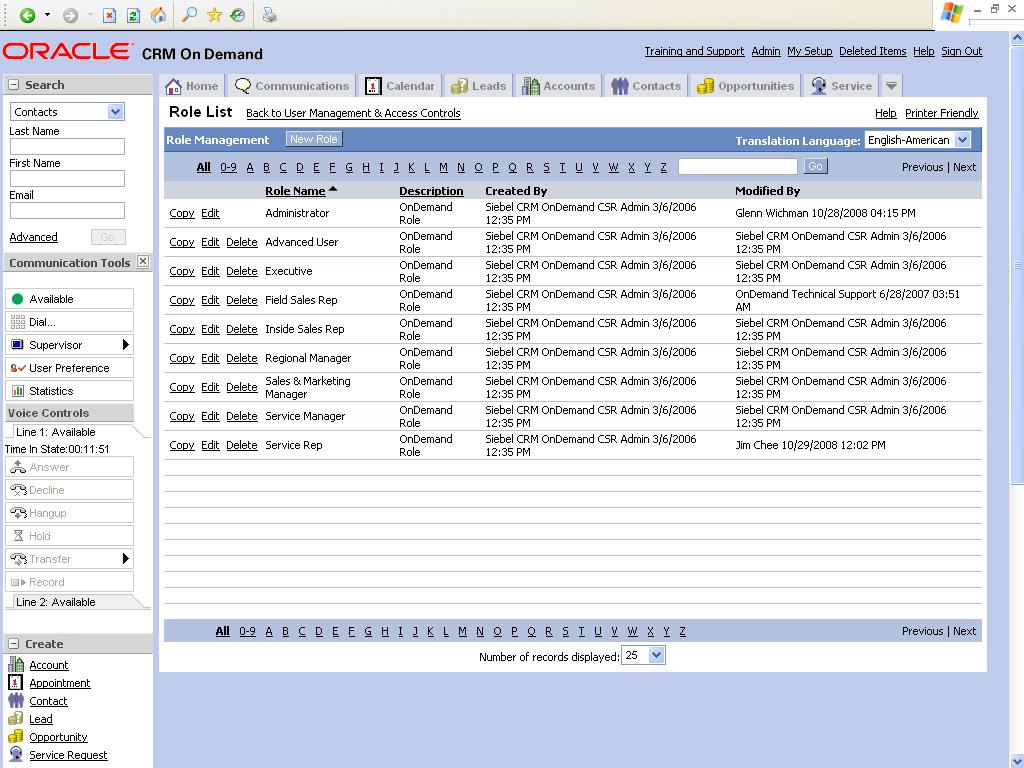Click the Print icon in browser toolbar
1024x768 pixels.
pos(269,14)
